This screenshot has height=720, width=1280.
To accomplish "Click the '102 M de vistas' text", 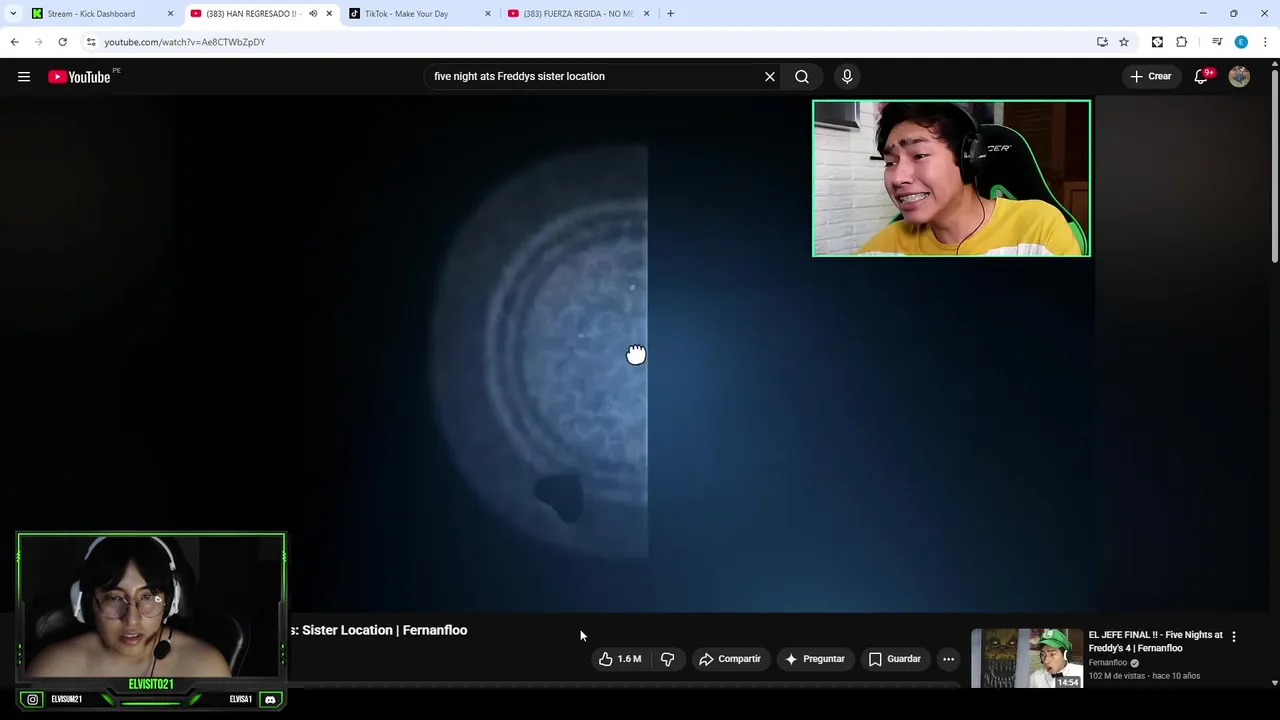I will click(x=1118, y=676).
